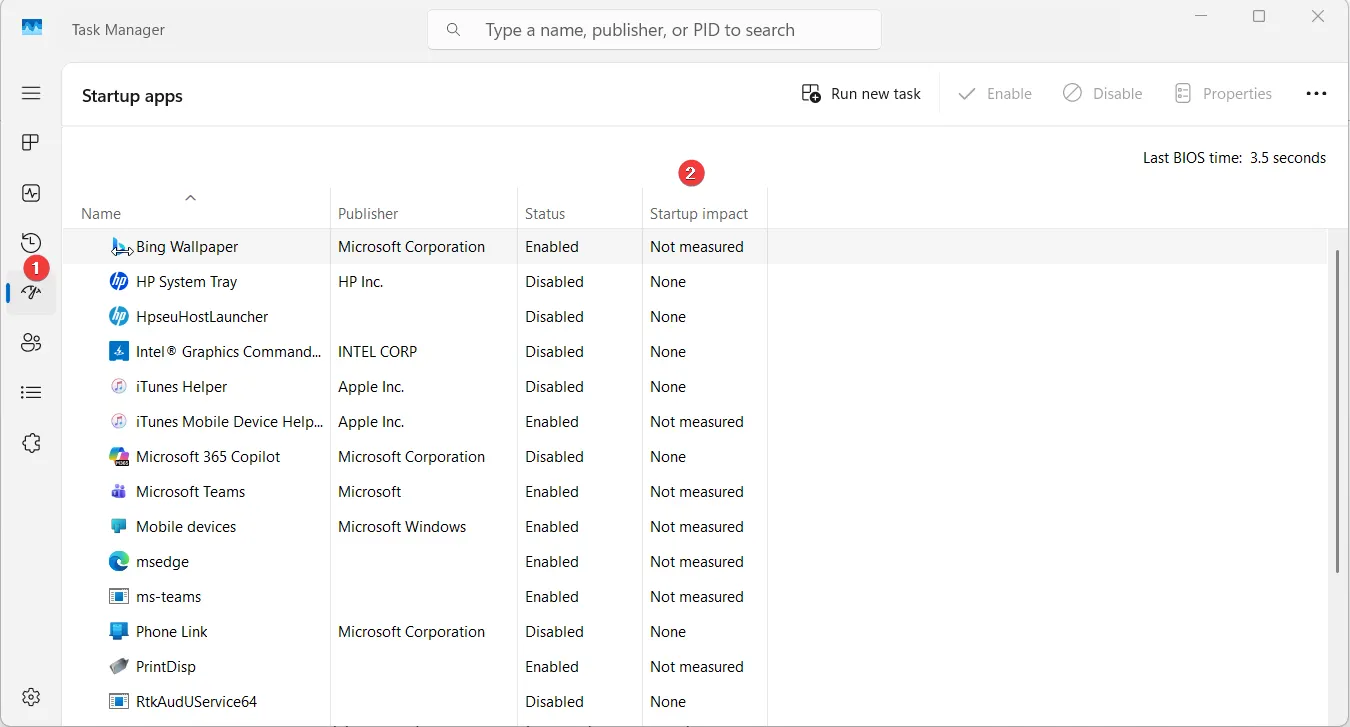Image resolution: width=1350 pixels, height=727 pixels.
Task: Click the ms-teams icon
Action: tap(119, 597)
